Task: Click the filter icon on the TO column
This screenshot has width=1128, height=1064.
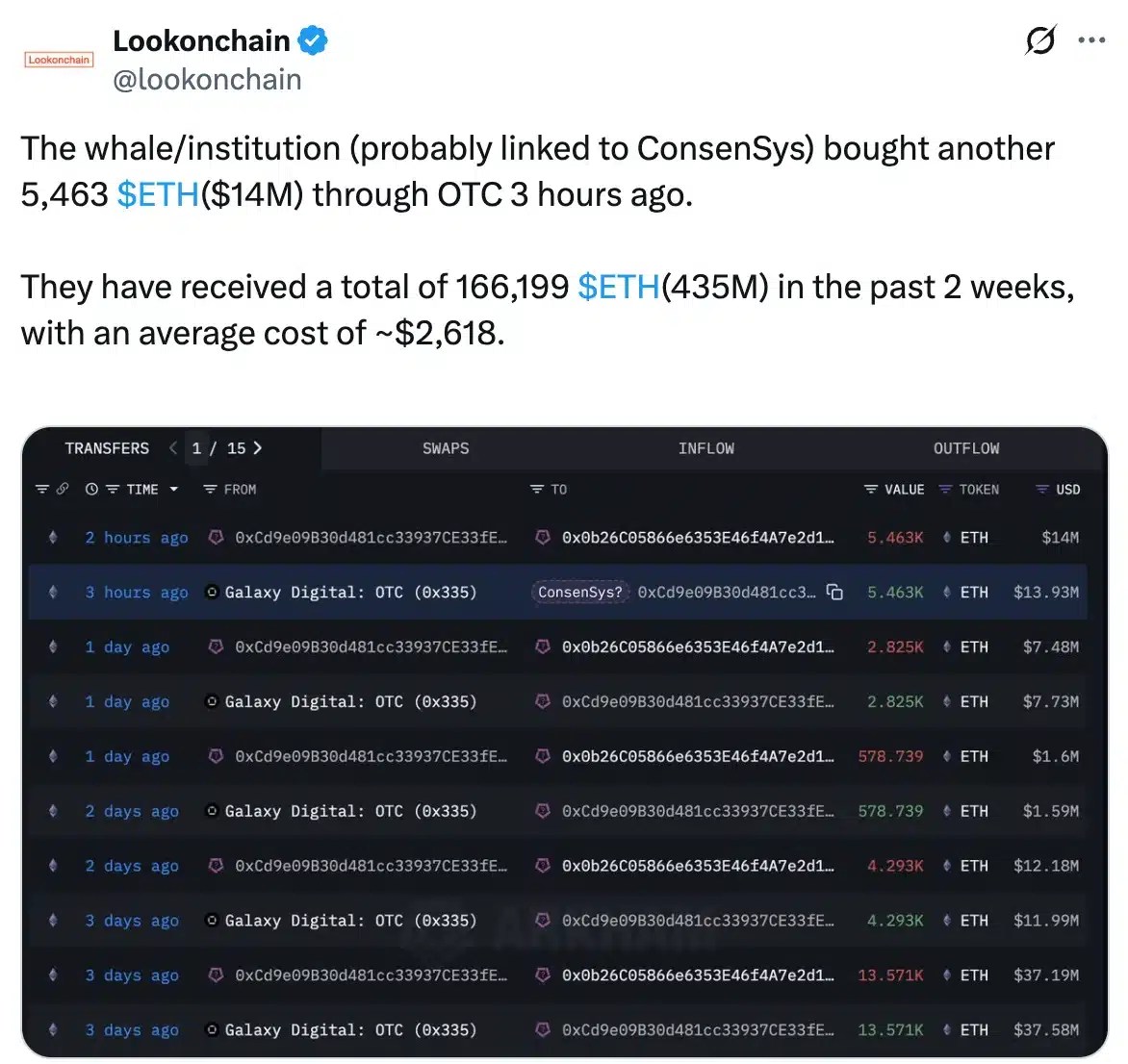Action: (x=535, y=489)
